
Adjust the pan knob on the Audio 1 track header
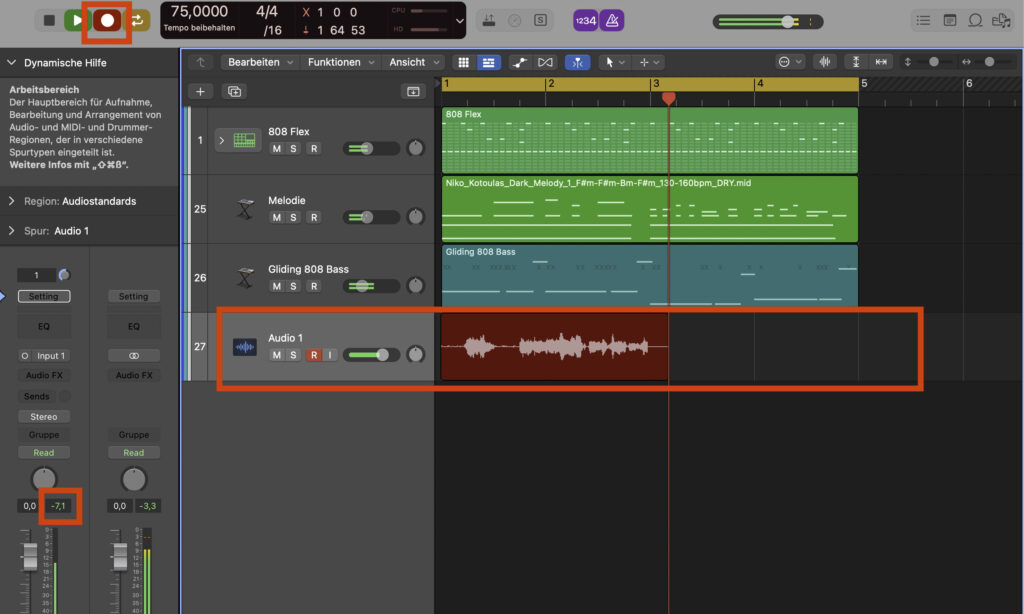[x=415, y=355]
